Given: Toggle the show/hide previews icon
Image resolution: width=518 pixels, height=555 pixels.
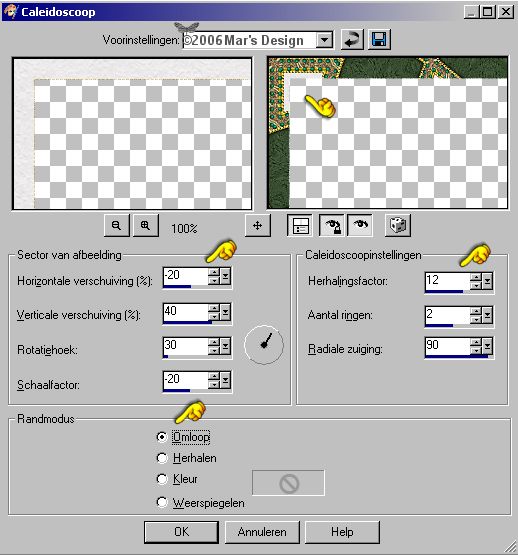Looking at the screenshot, I should (300, 225).
